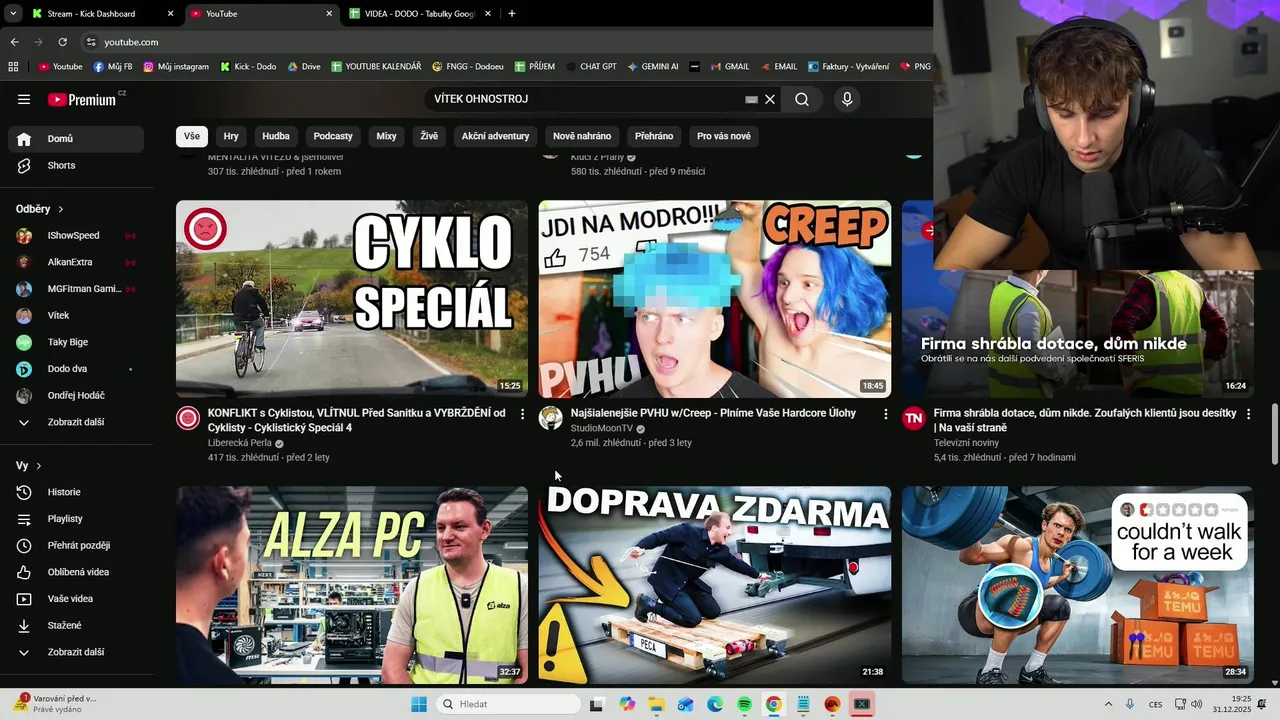1280x720 pixels.
Task: Open Přehrát později list
Action: (76, 545)
